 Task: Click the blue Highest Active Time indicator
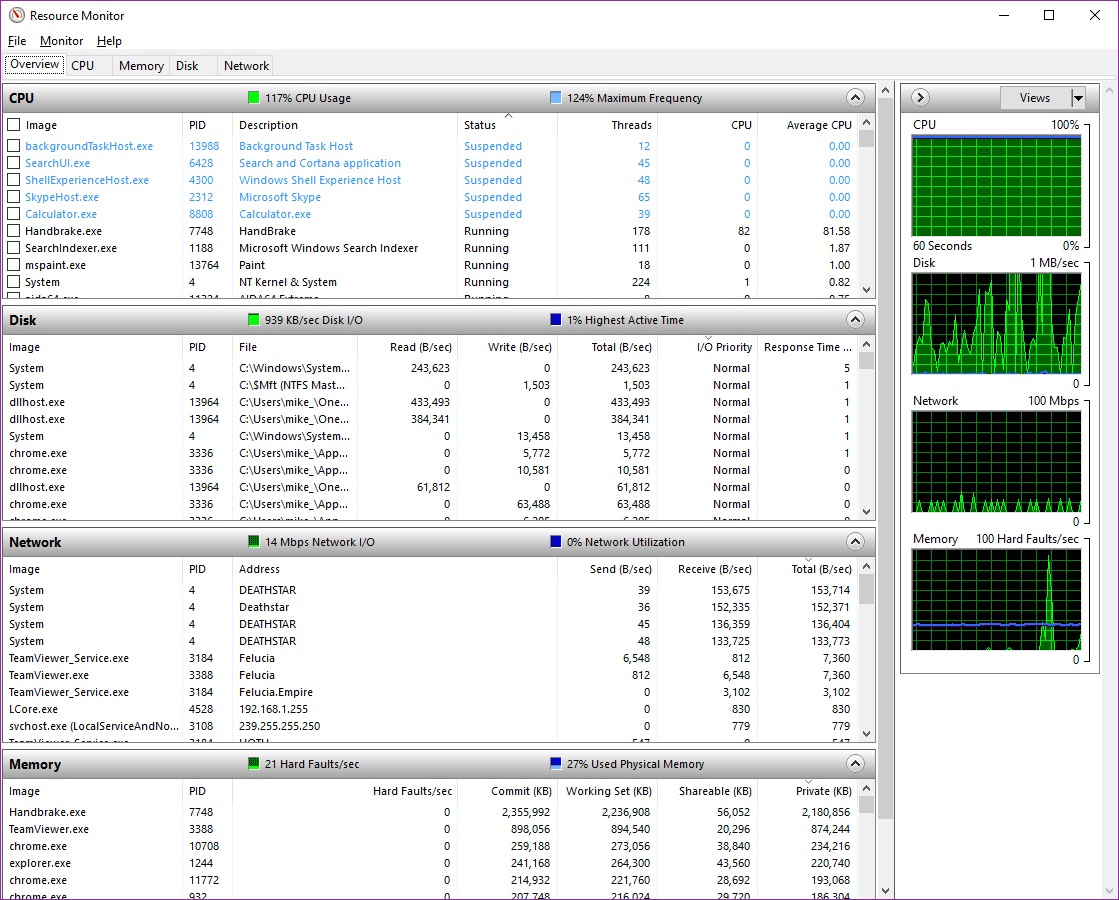[x=556, y=320]
